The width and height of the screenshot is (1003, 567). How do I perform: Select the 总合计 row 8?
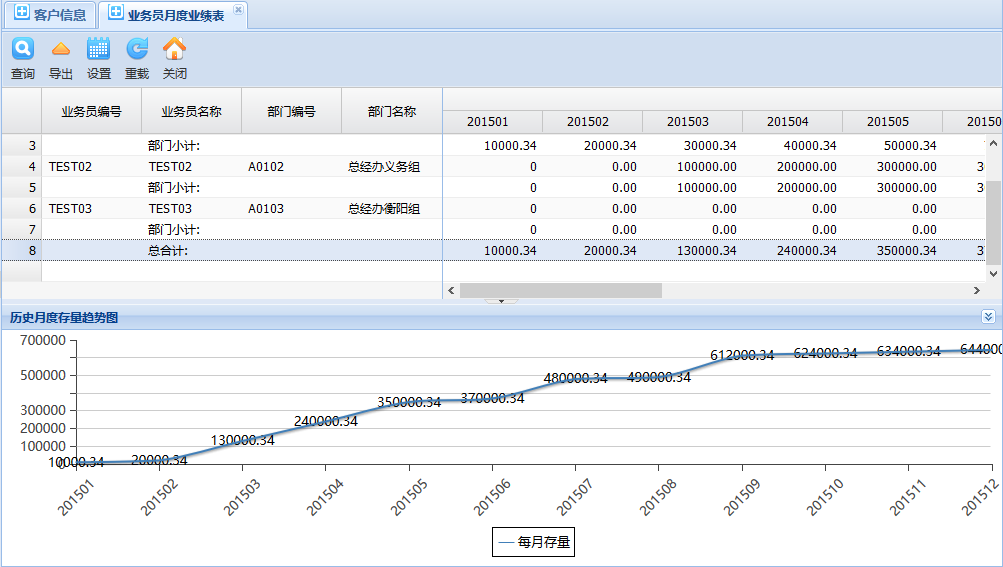click(167, 251)
